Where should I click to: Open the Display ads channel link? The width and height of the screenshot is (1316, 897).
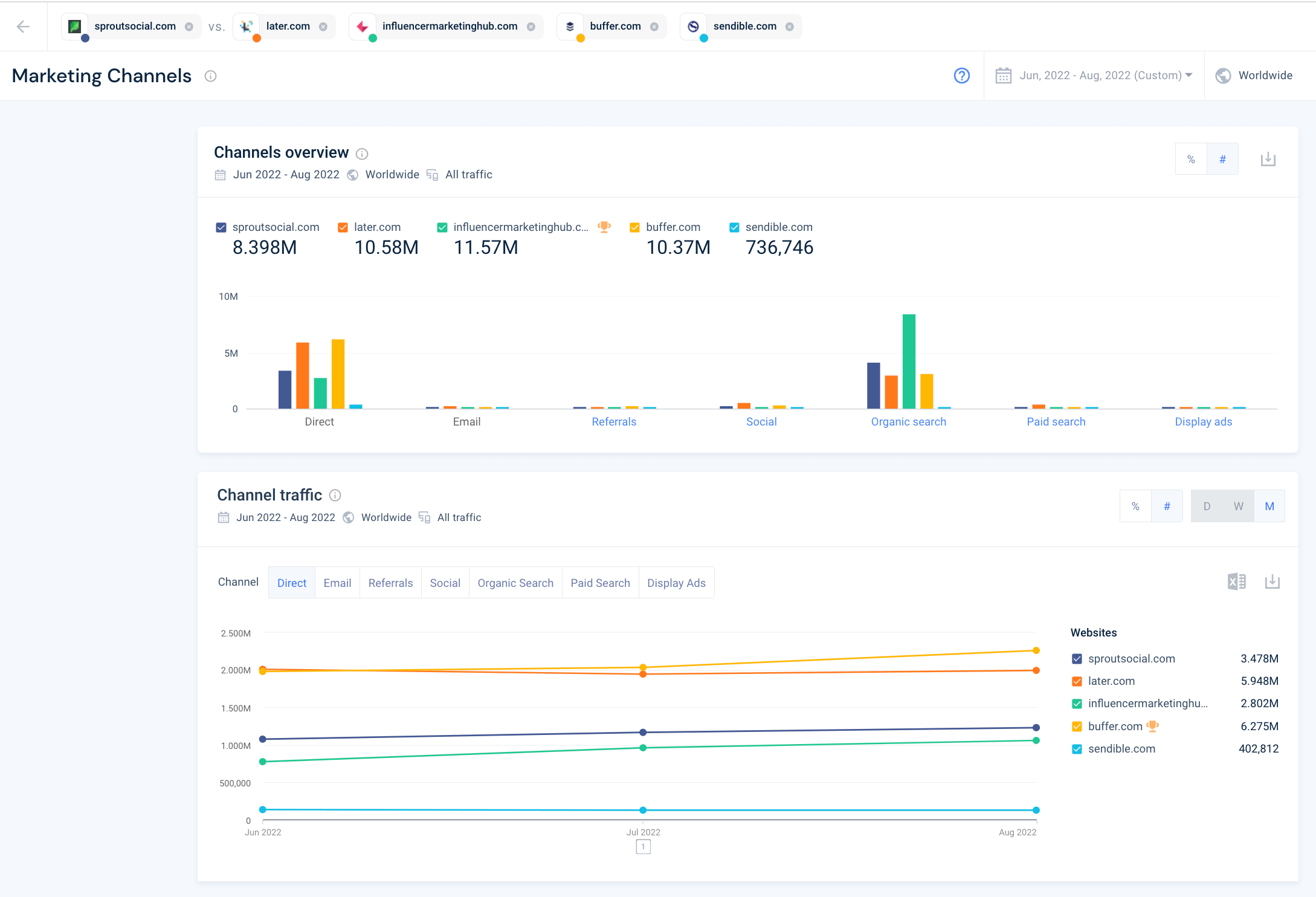click(1204, 422)
